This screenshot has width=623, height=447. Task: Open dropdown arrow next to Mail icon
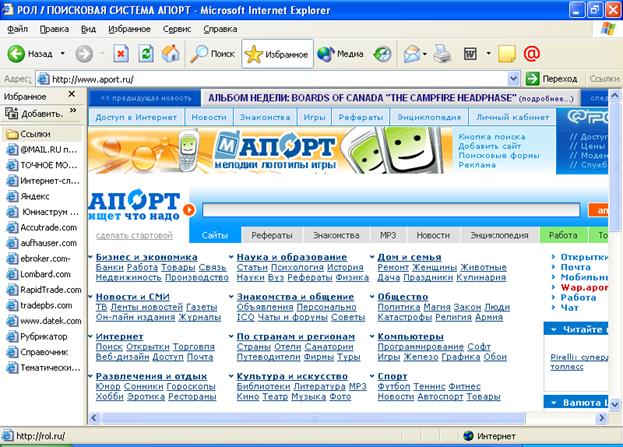pyautogui.click(x=425, y=54)
